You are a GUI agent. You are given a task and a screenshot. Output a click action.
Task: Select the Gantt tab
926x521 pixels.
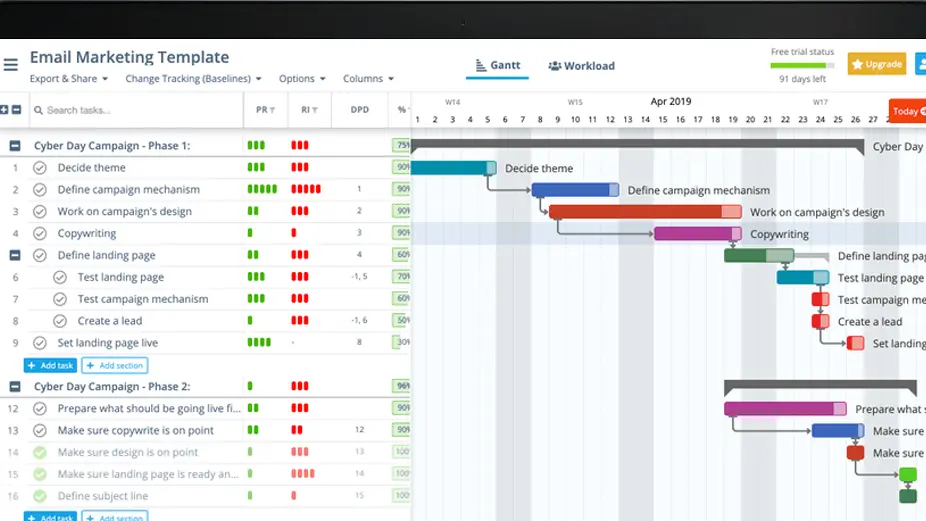click(497, 66)
